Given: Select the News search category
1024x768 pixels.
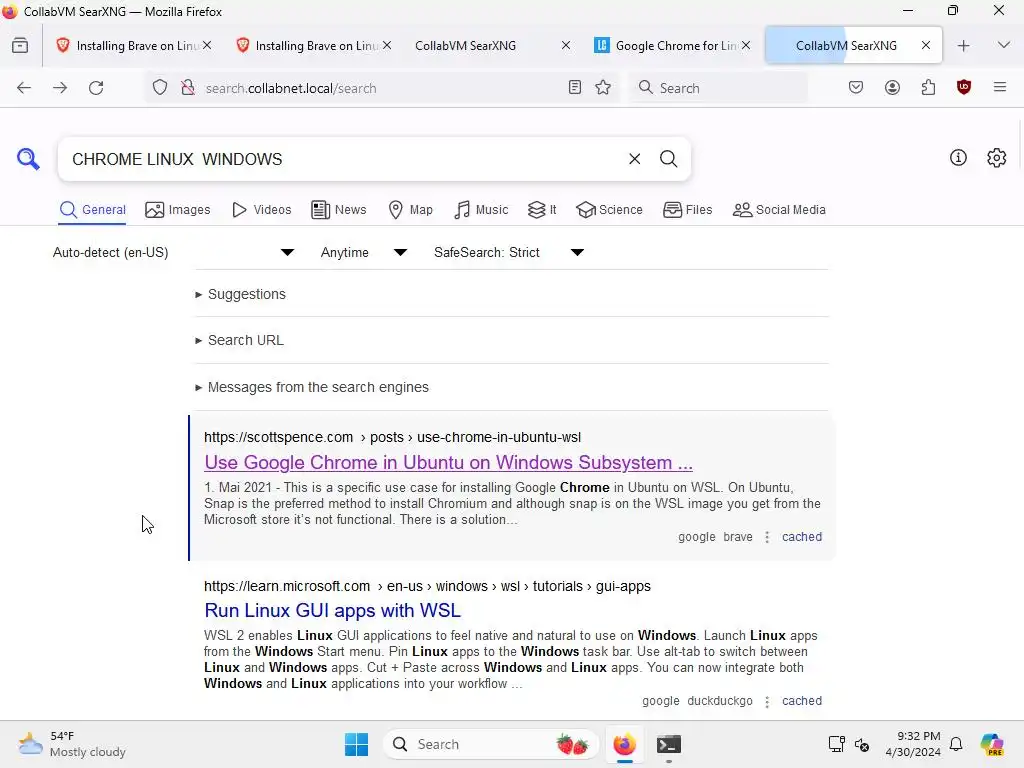Looking at the screenshot, I should [x=338, y=210].
